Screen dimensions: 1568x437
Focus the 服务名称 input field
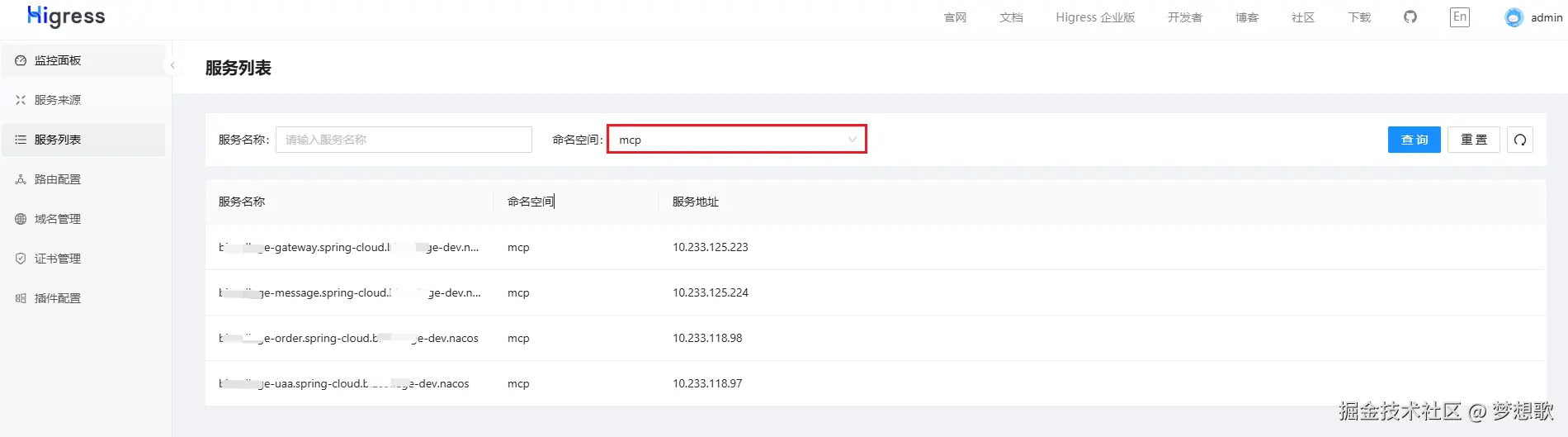tap(404, 140)
